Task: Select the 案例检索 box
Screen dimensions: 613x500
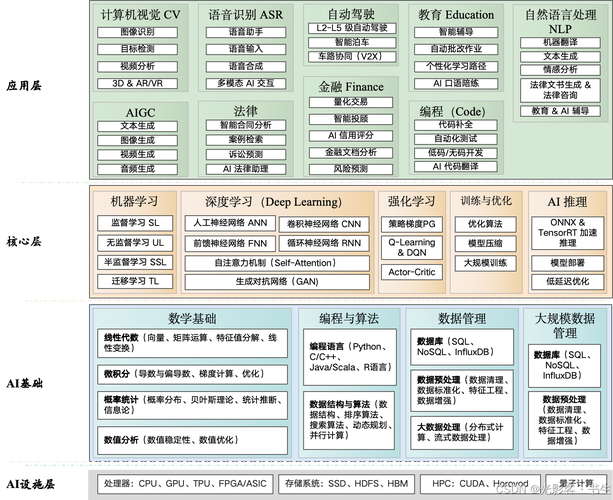Action: 246,140
